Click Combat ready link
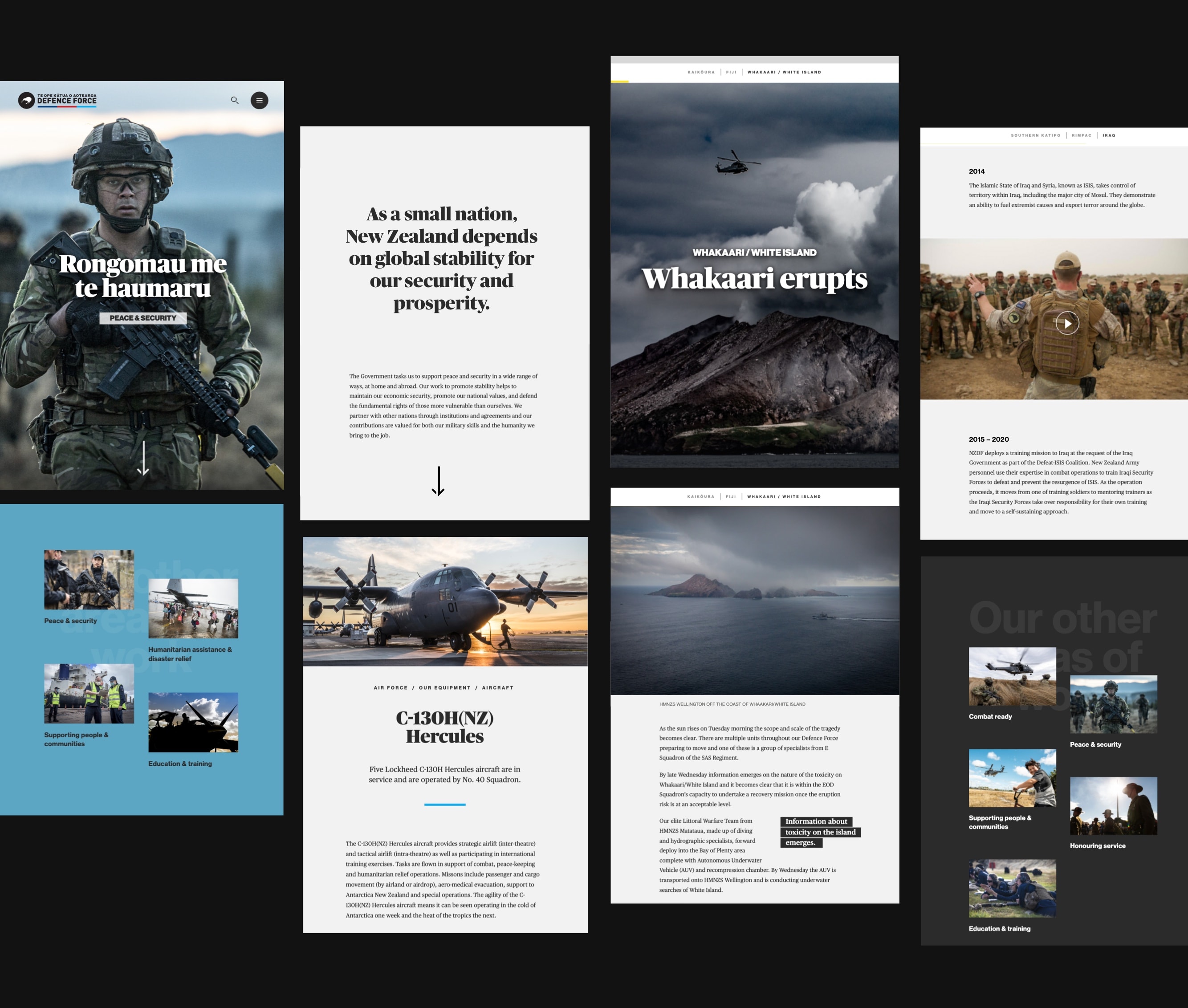 pos(990,716)
